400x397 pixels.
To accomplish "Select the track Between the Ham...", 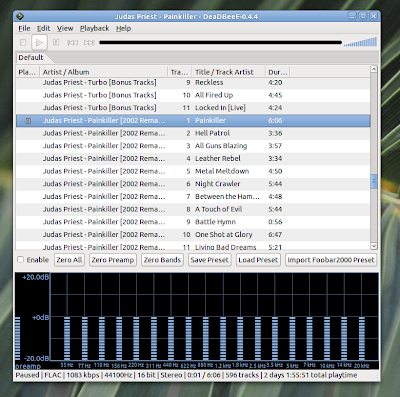I will pos(193,196).
